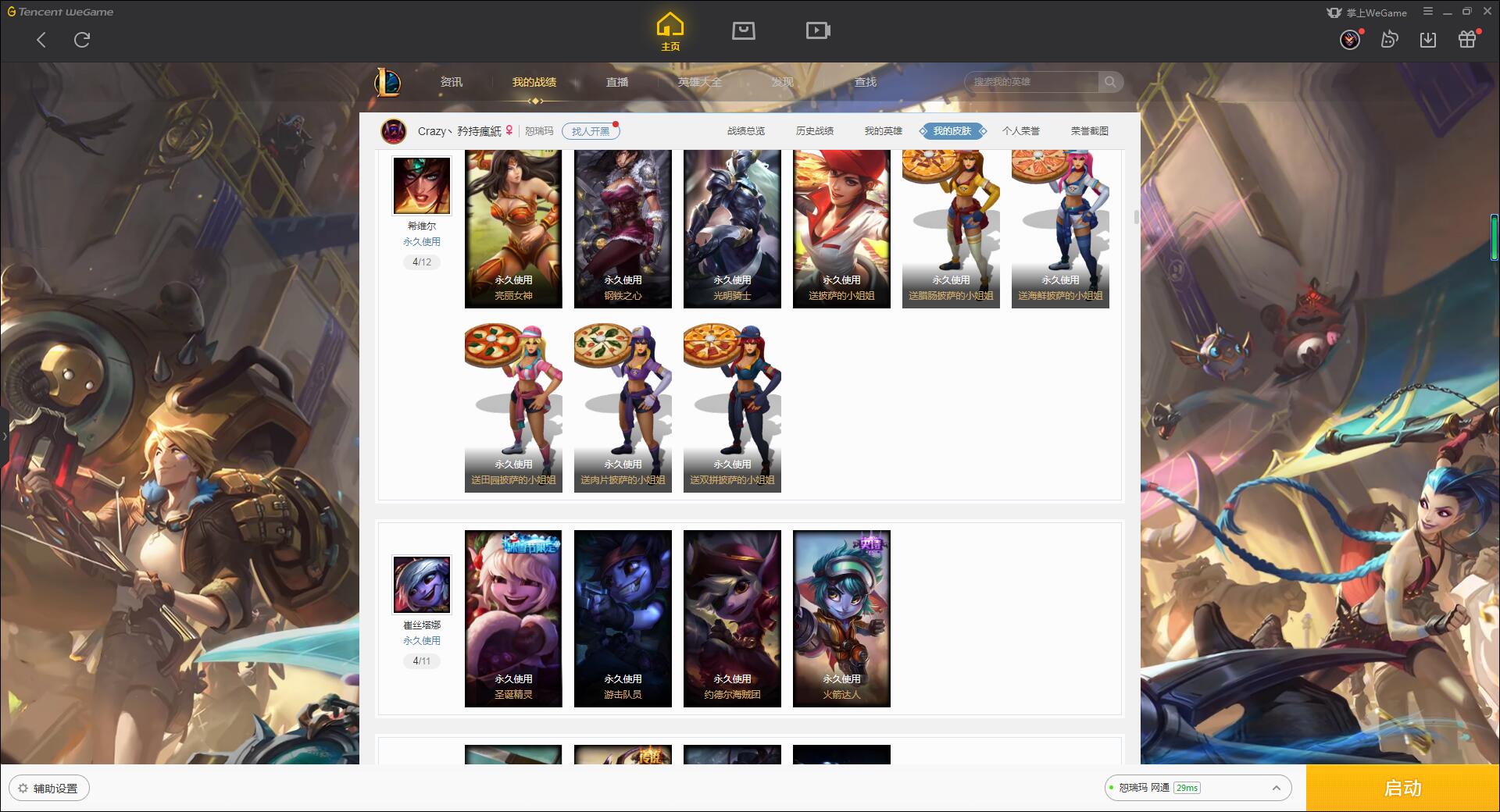
Task: Click the 希维尔 champion portrait
Action: (x=421, y=186)
